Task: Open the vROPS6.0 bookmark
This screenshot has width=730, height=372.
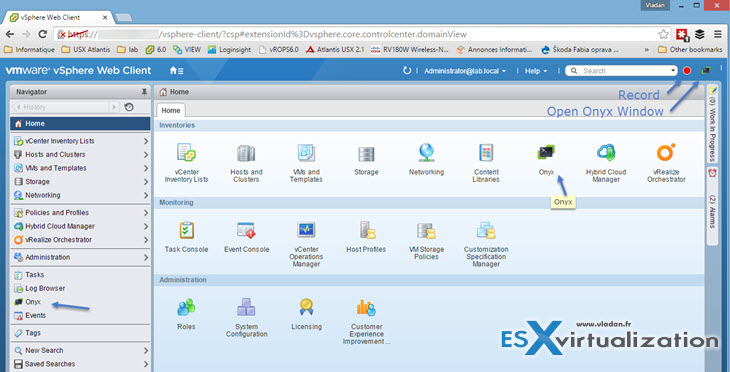Action: click(279, 49)
